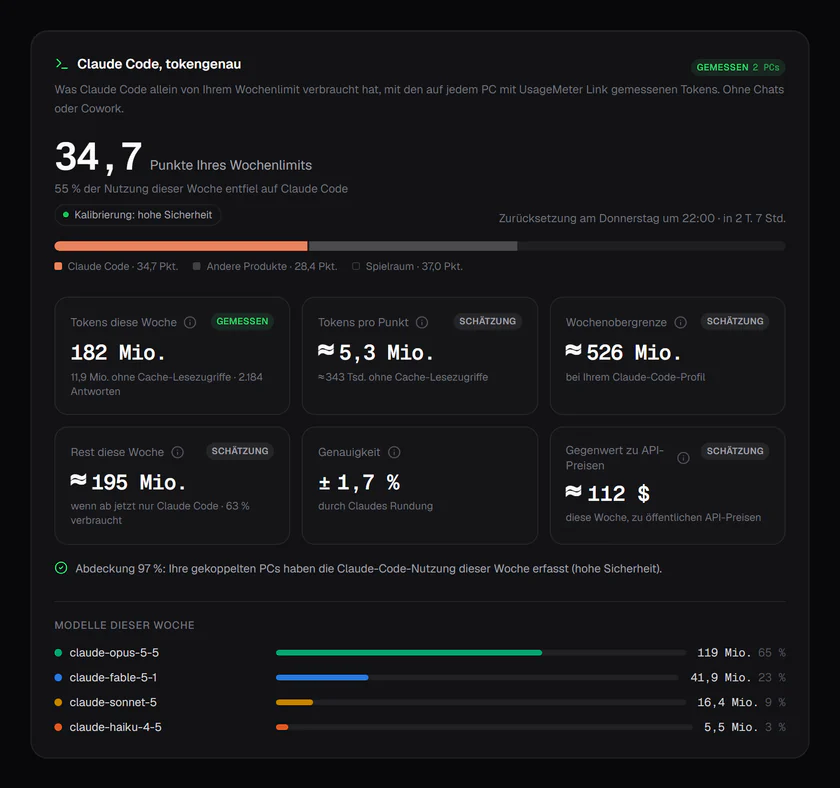
Task: Open info icon next to Genauigkeit
Action: click(x=394, y=452)
